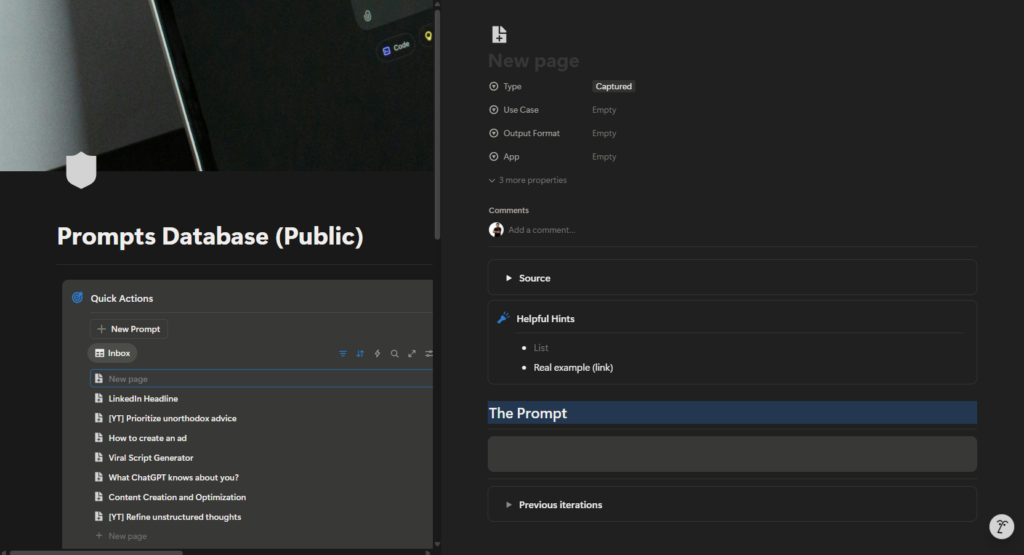
Task: Open Real example (link) bullet
Action: point(573,368)
